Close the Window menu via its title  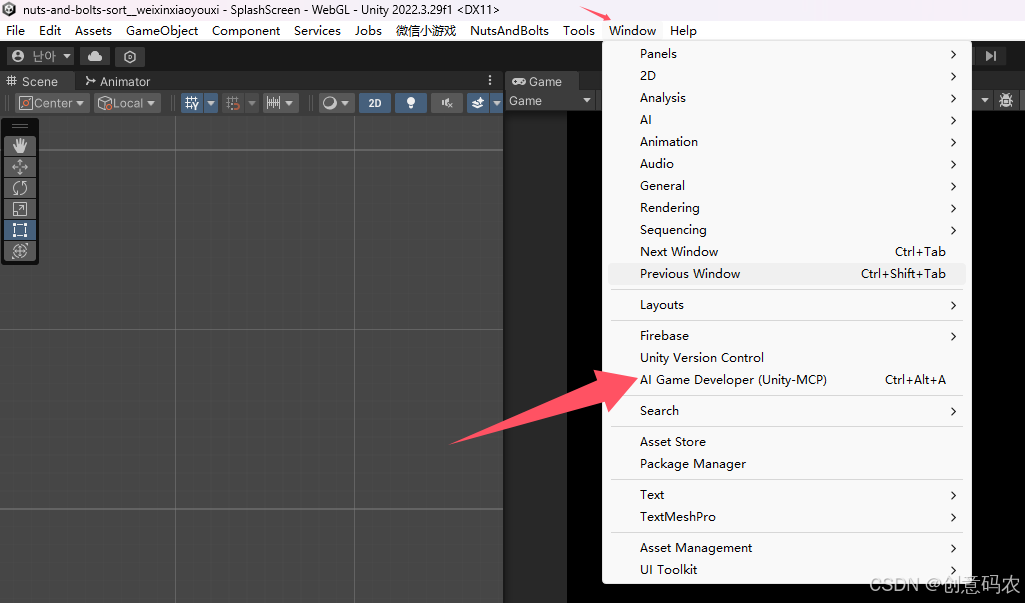(x=632, y=31)
